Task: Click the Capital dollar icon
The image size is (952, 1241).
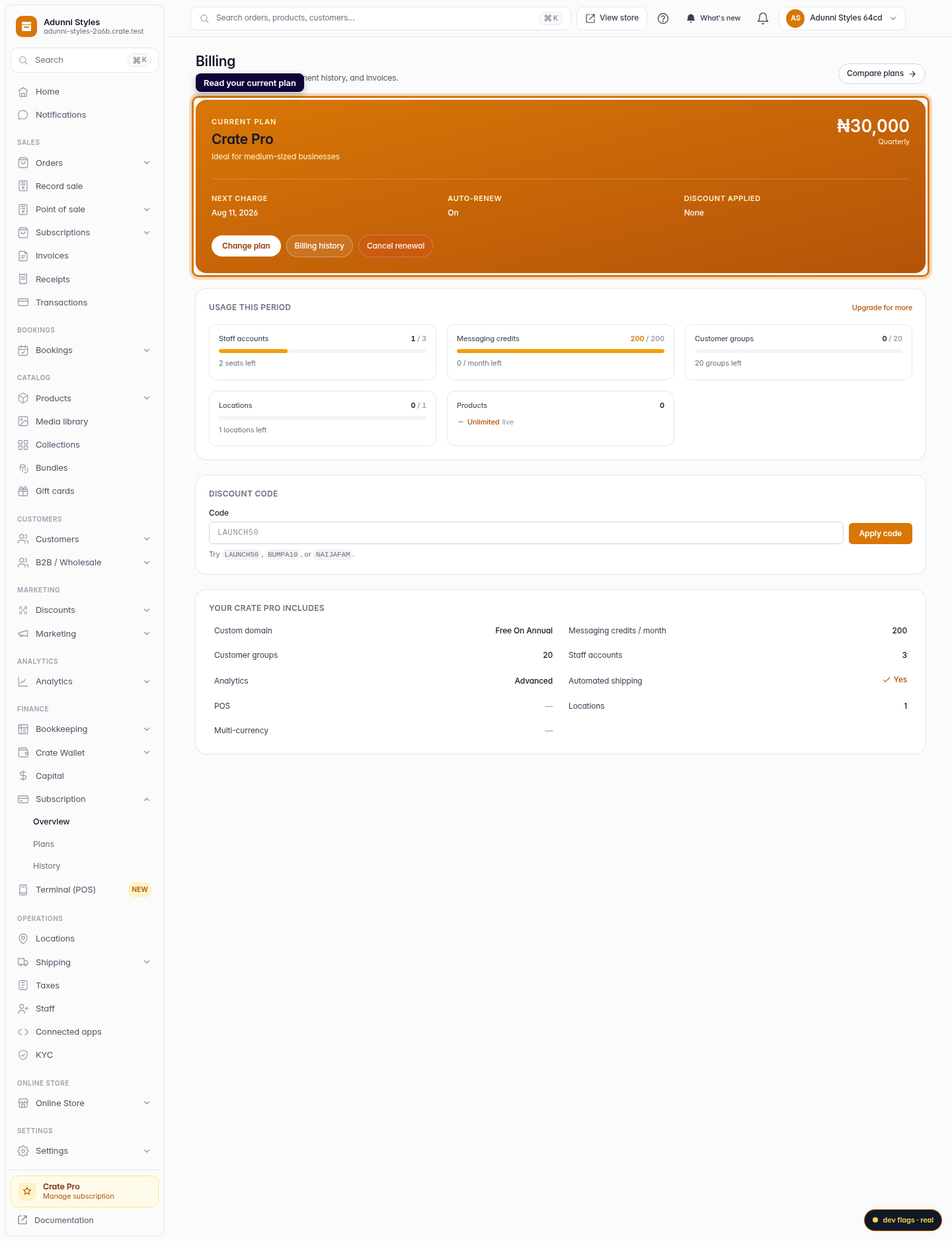Action: pos(23,776)
